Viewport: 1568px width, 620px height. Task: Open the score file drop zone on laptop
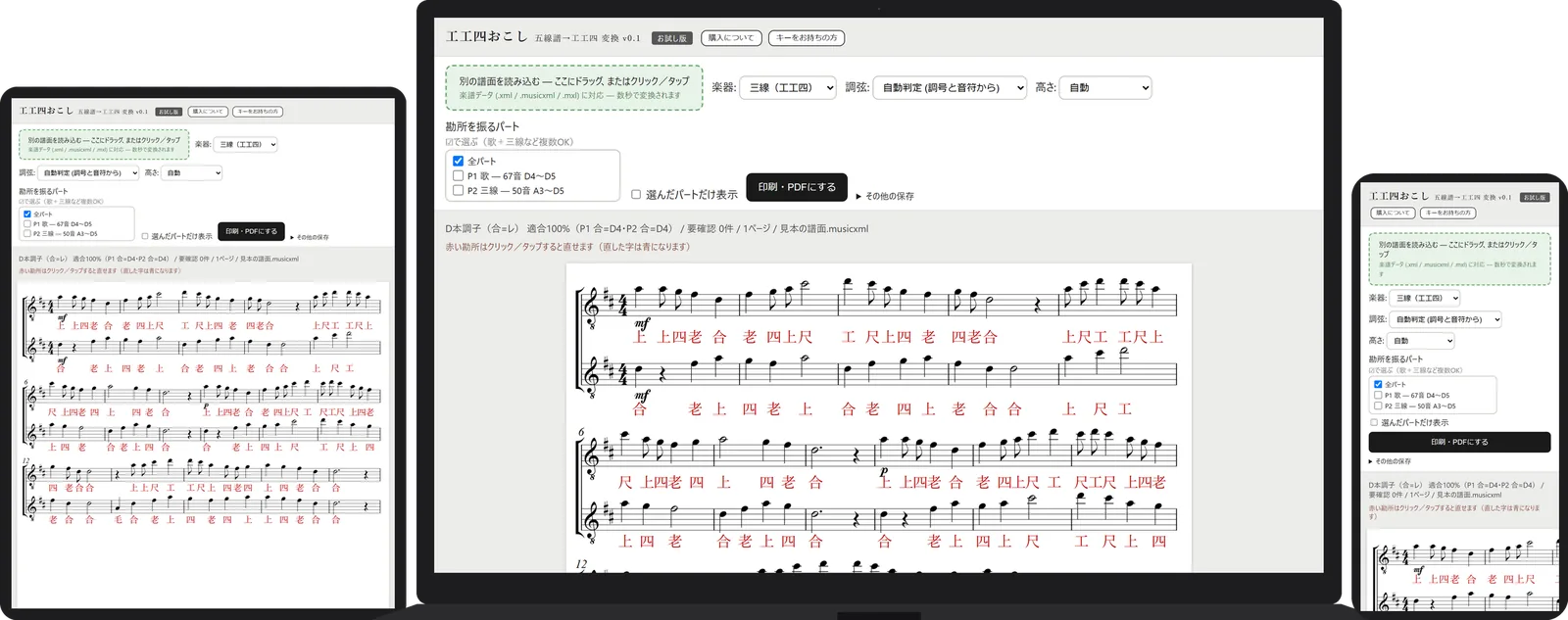(574, 87)
